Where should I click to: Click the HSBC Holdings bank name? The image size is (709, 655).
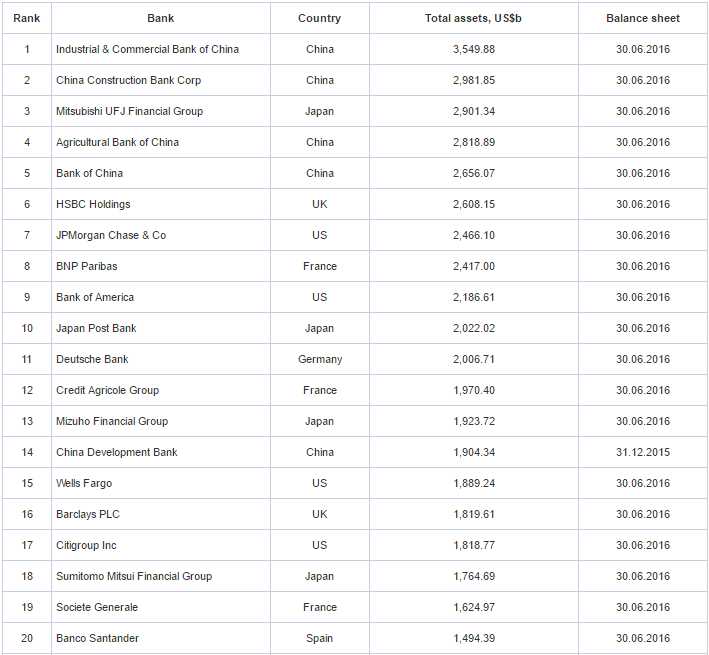(93, 204)
